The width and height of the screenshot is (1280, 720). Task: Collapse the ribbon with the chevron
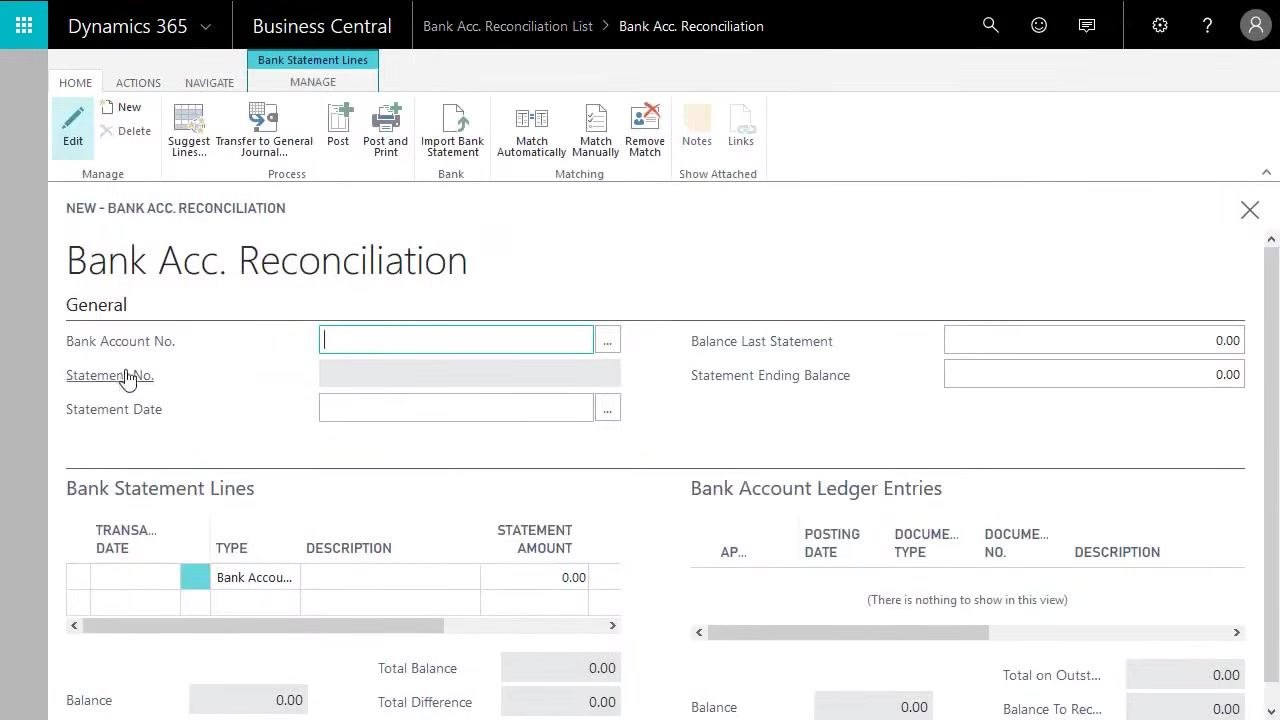click(1266, 173)
